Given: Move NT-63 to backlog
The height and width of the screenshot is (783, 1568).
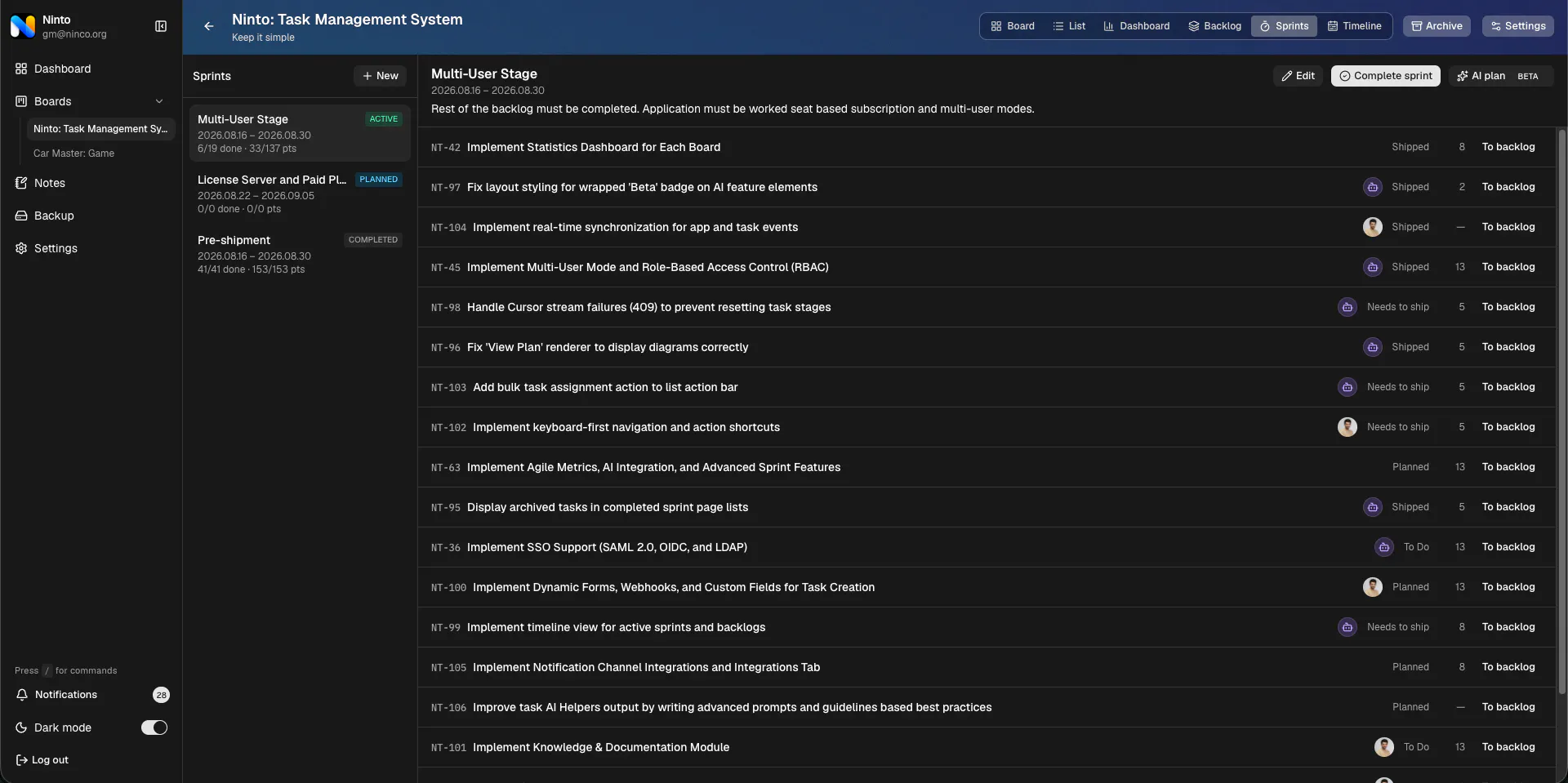Looking at the screenshot, I should (1508, 467).
